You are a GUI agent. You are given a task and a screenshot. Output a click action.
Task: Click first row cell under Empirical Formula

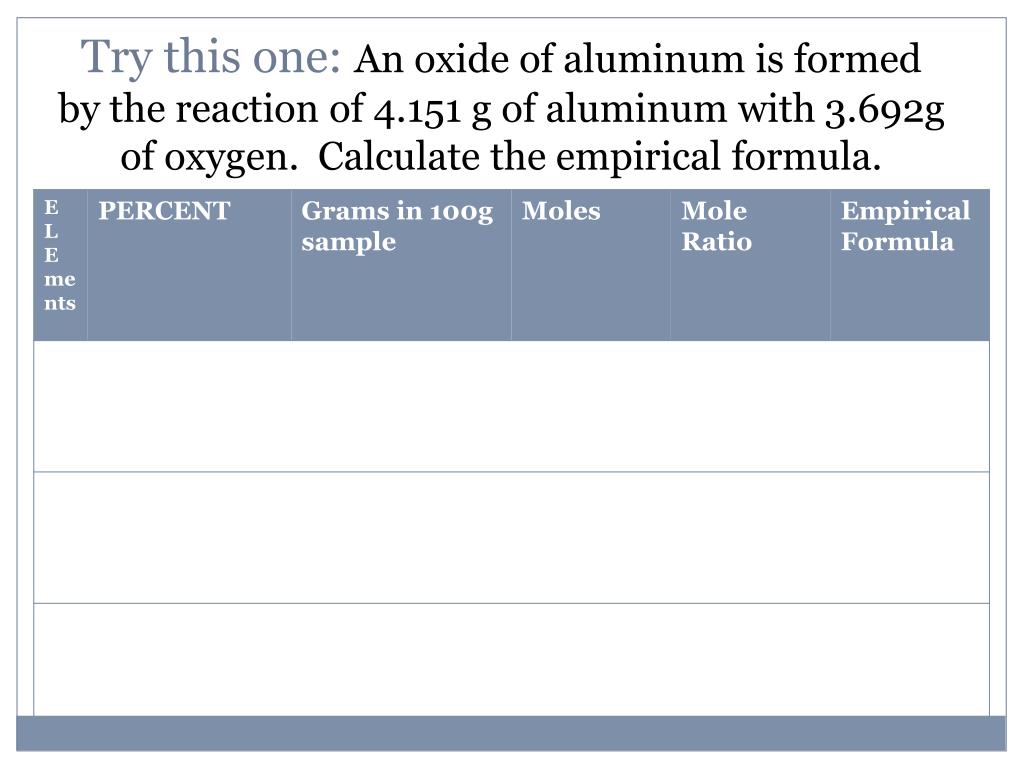point(910,406)
